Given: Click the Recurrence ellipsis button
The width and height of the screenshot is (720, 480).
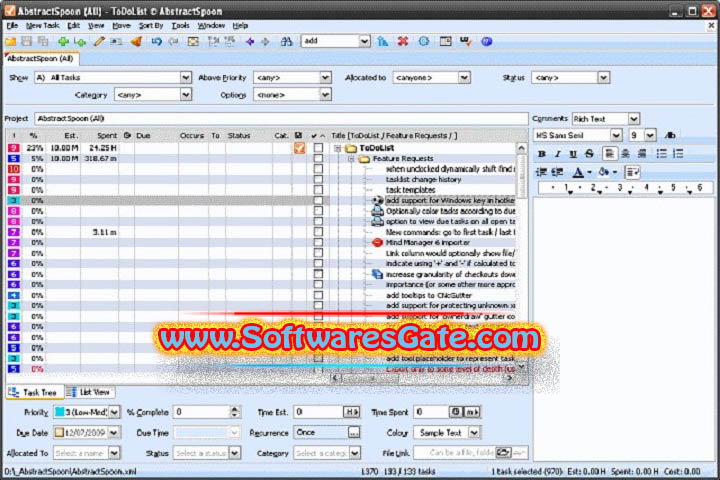Looking at the screenshot, I should [354, 432].
